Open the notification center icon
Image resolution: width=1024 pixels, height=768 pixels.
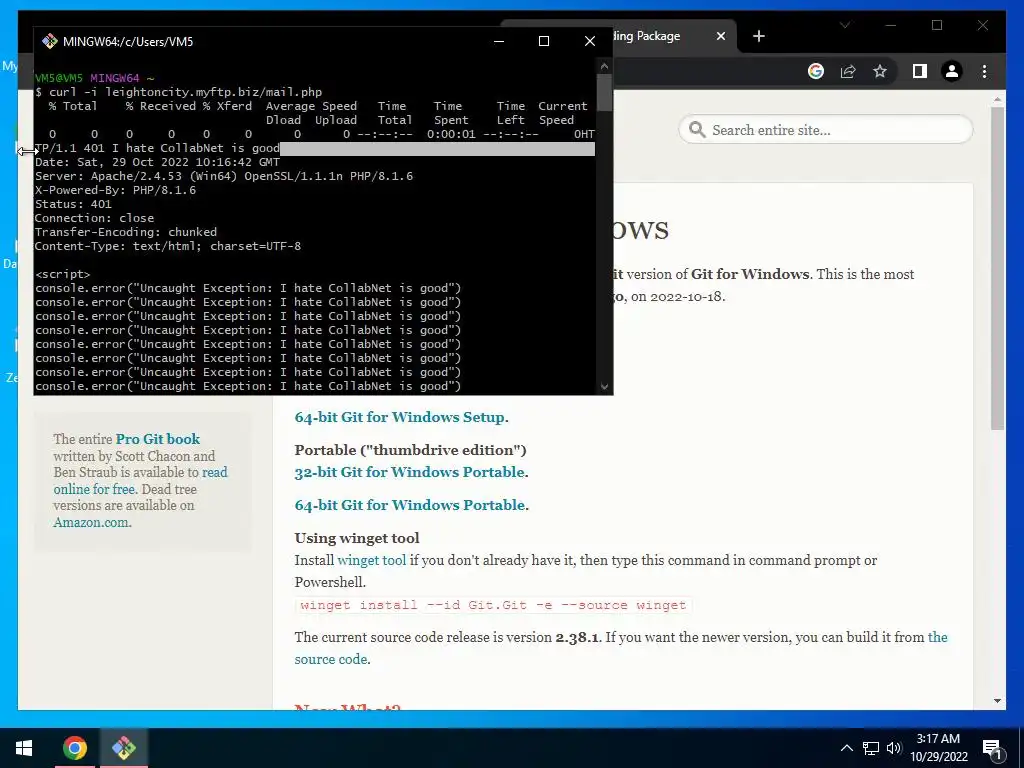point(992,748)
